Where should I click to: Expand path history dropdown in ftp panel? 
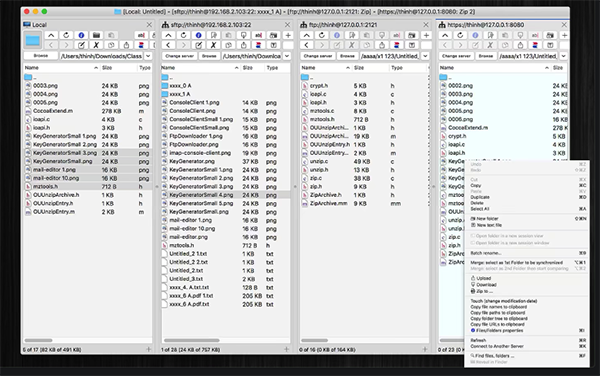pyautogui.click(x=425, y=56)
